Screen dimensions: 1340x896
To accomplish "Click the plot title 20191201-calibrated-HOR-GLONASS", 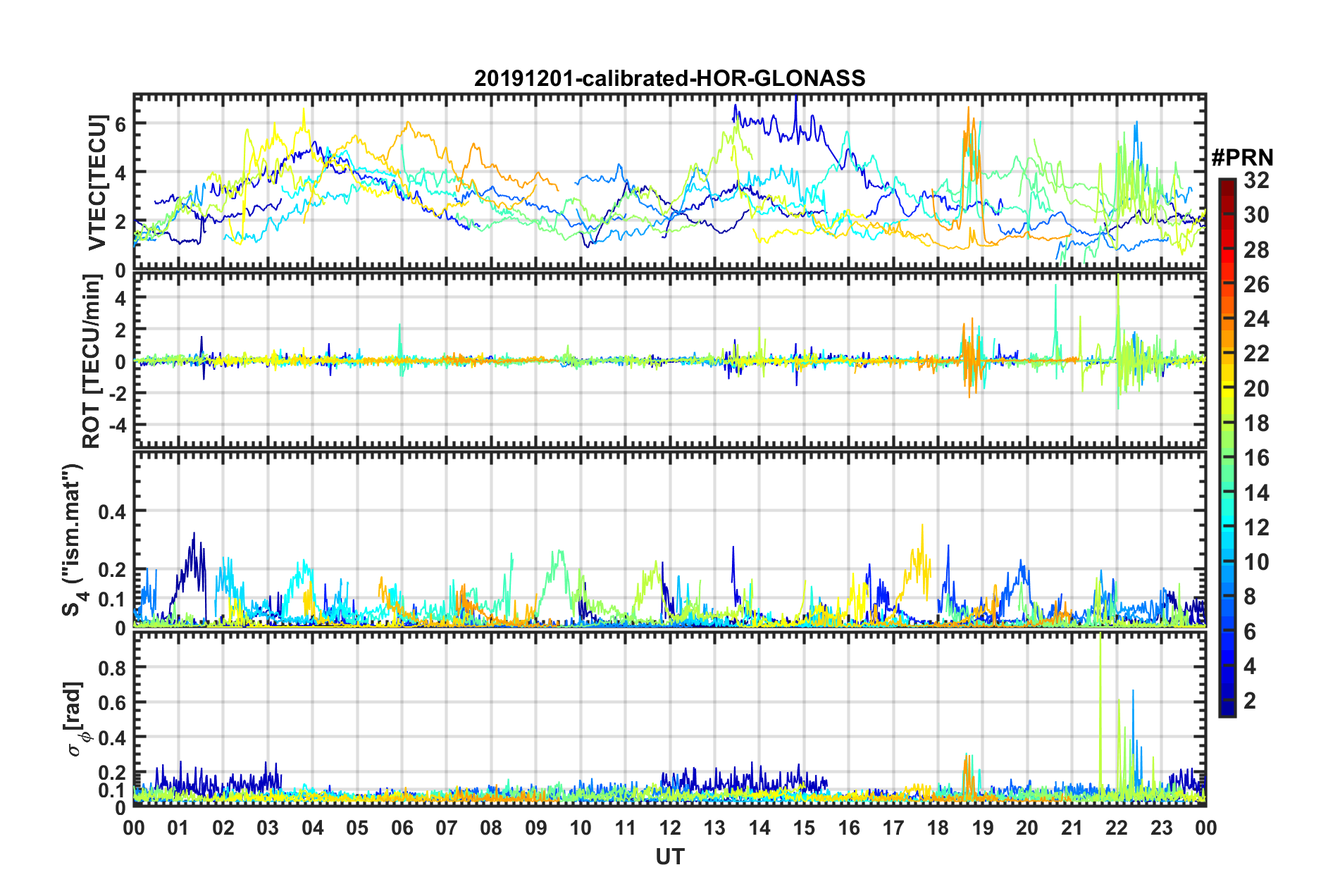I will point(669,78).
